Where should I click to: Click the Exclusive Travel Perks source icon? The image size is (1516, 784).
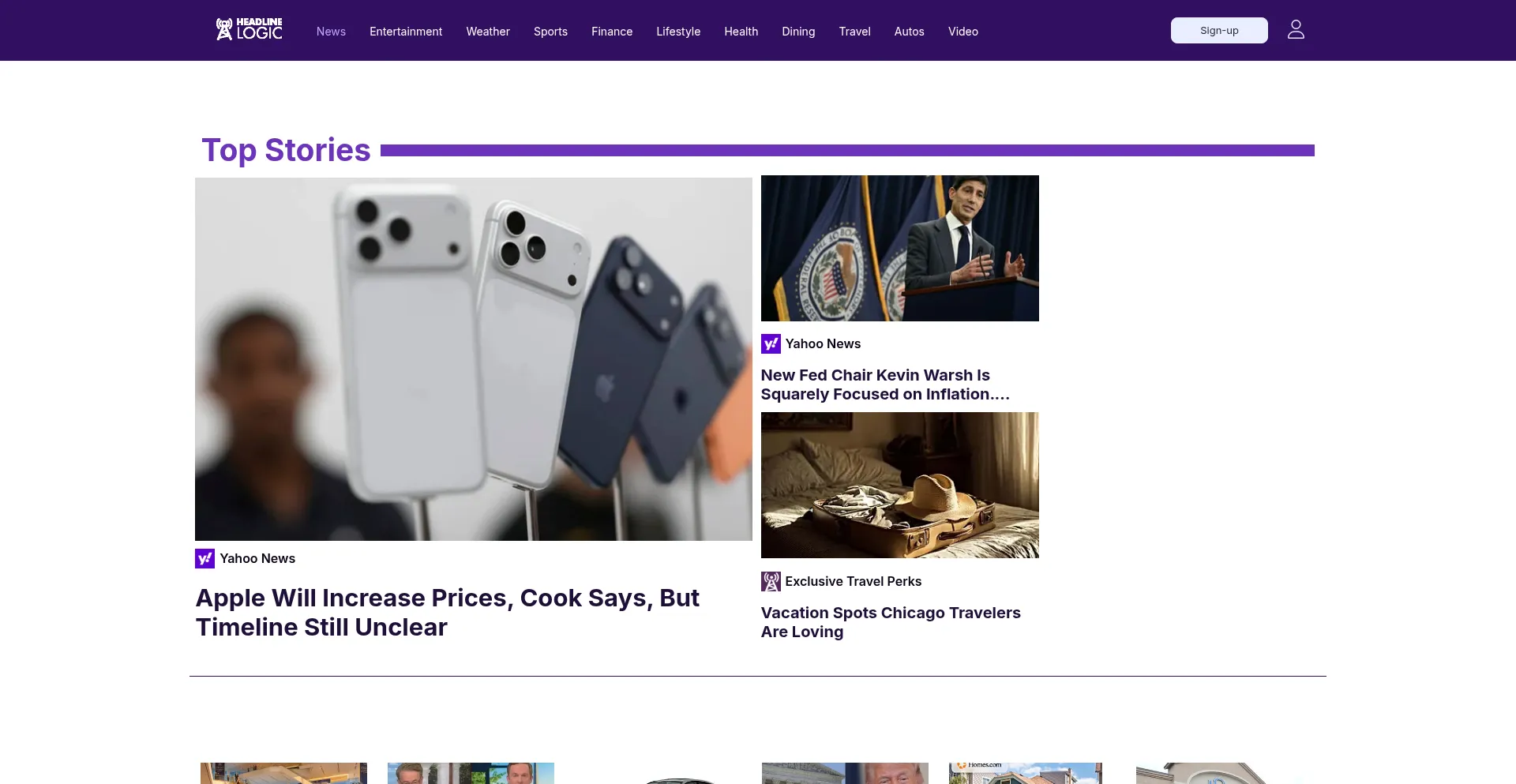click(x=771, y=581)
